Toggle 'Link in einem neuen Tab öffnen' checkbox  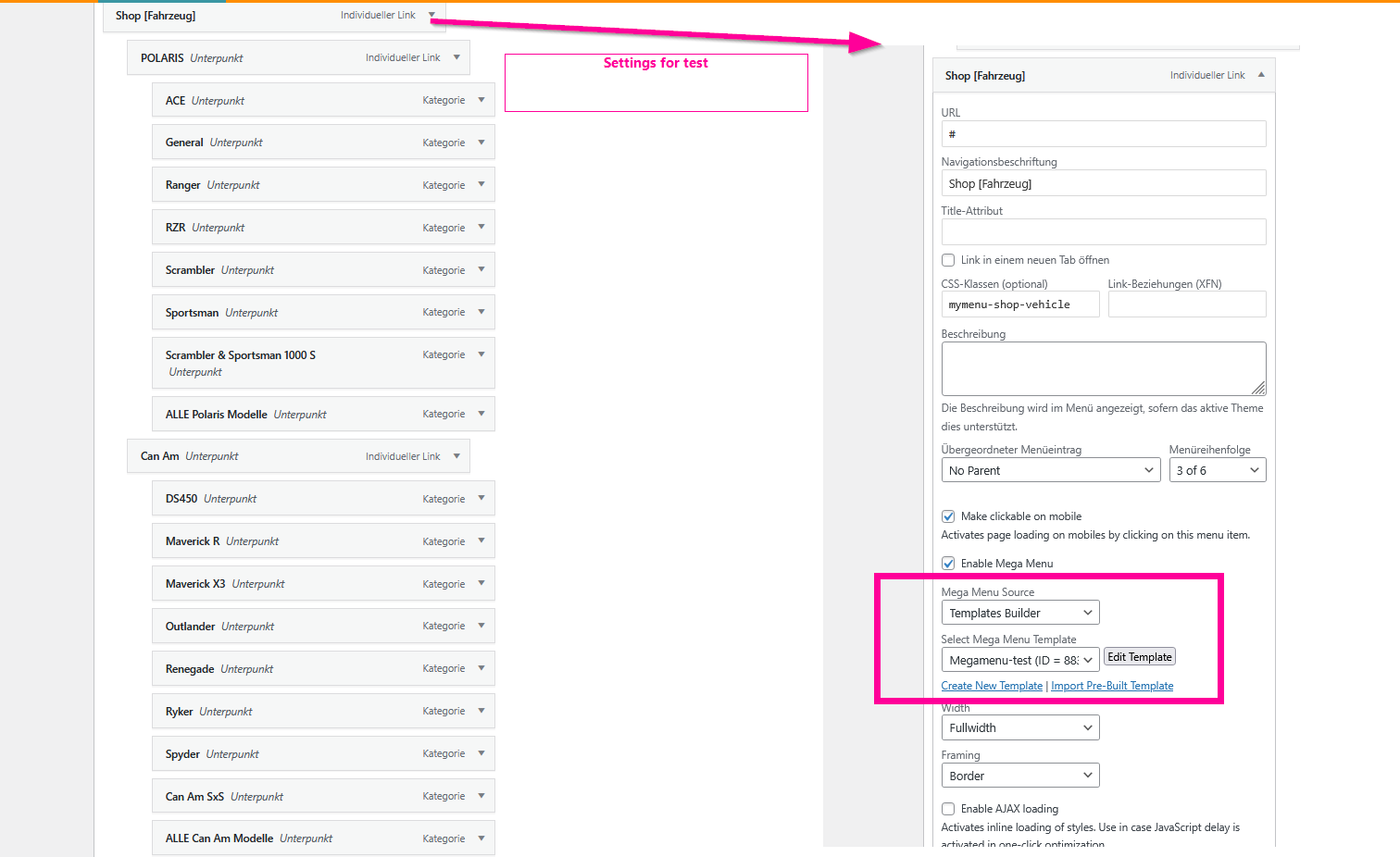[948, 260]
